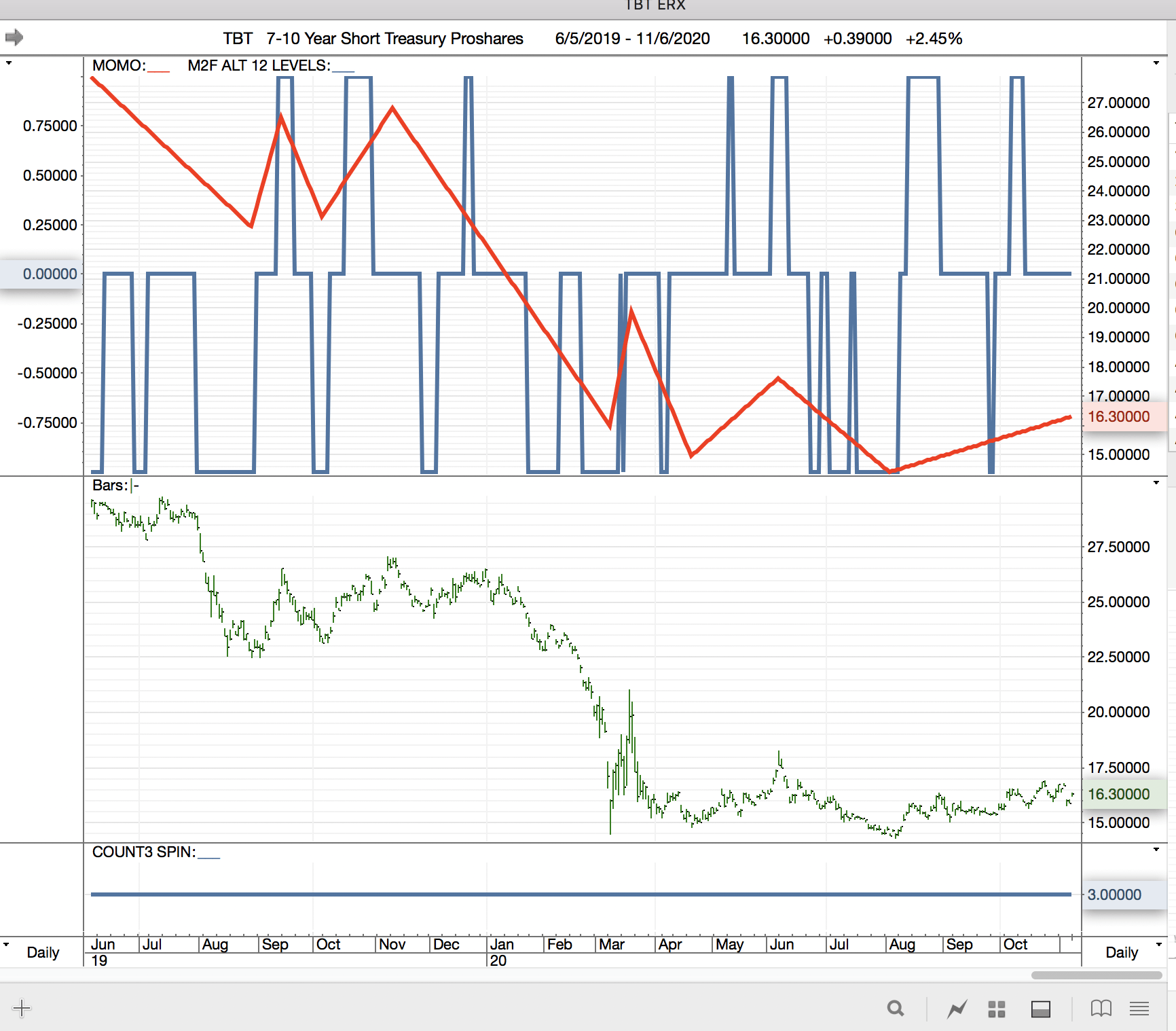Click the 27.00000 right axis label

click(x=1118, y=103)
